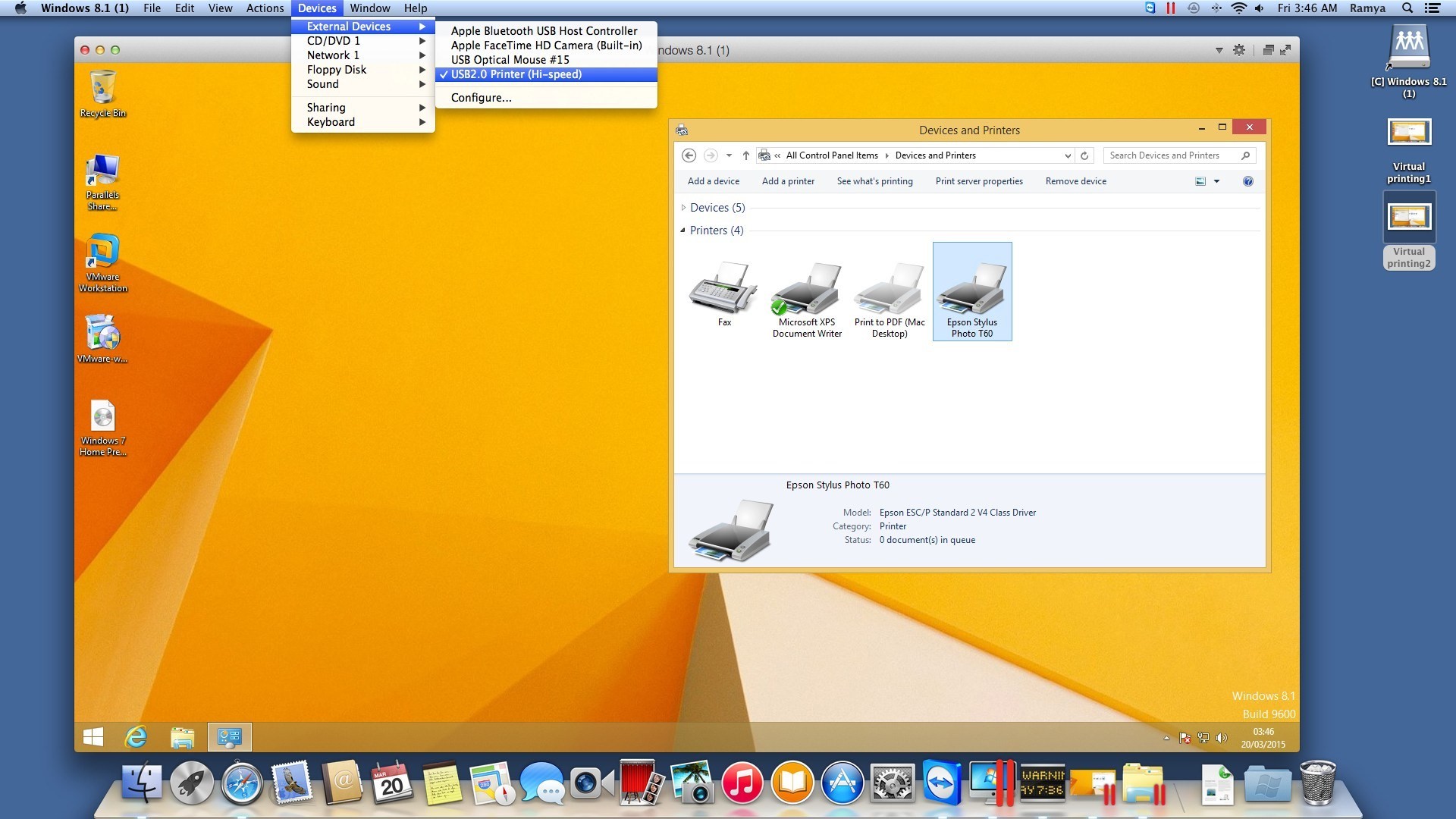The image size is (1456, 819).
Task: Click the refresh icon in the address bar
Action: pos(1084,155)
